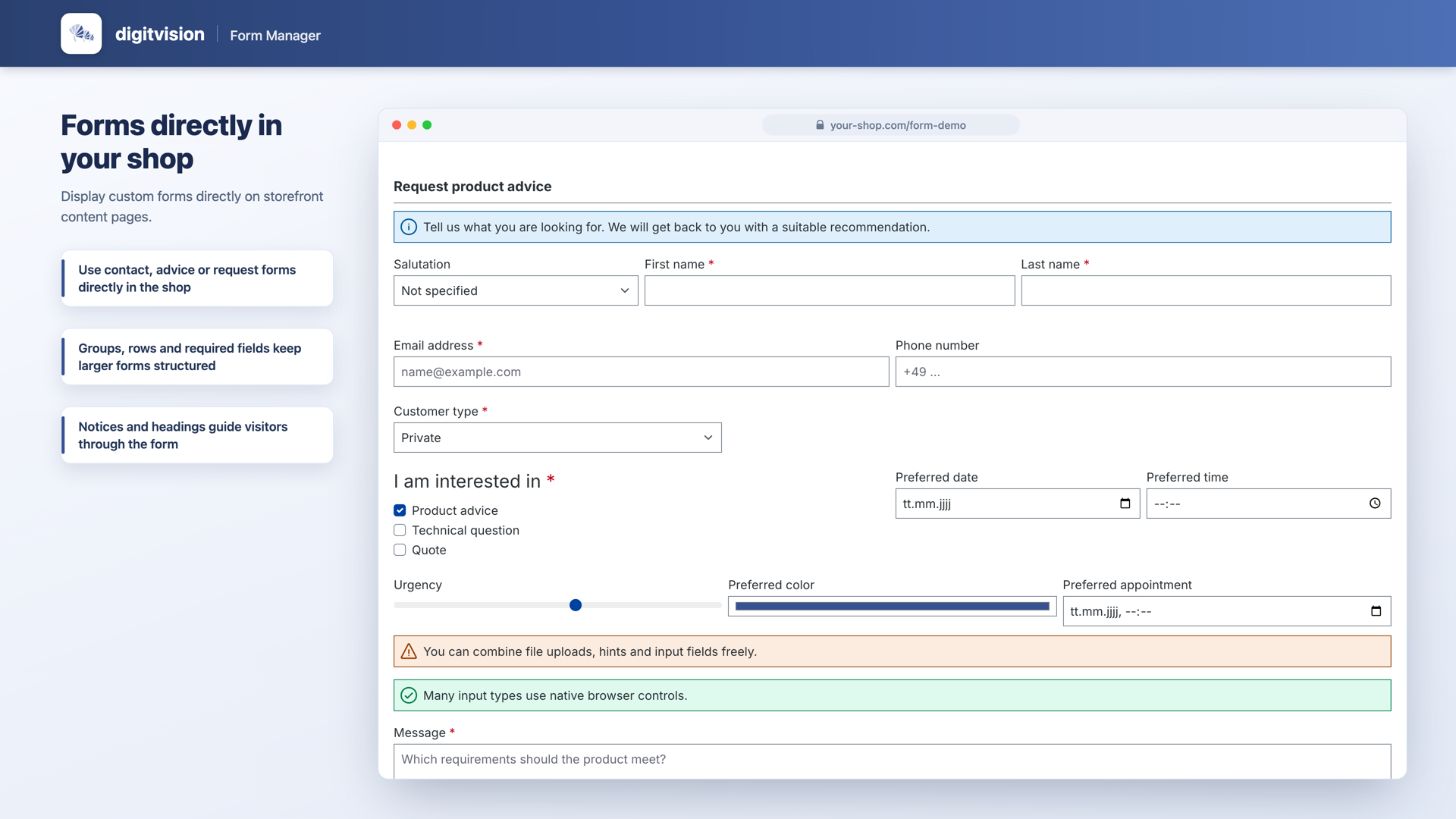Select the 'Groups, rows and required fields' card
1456x819 pixels.
(197, 356)
